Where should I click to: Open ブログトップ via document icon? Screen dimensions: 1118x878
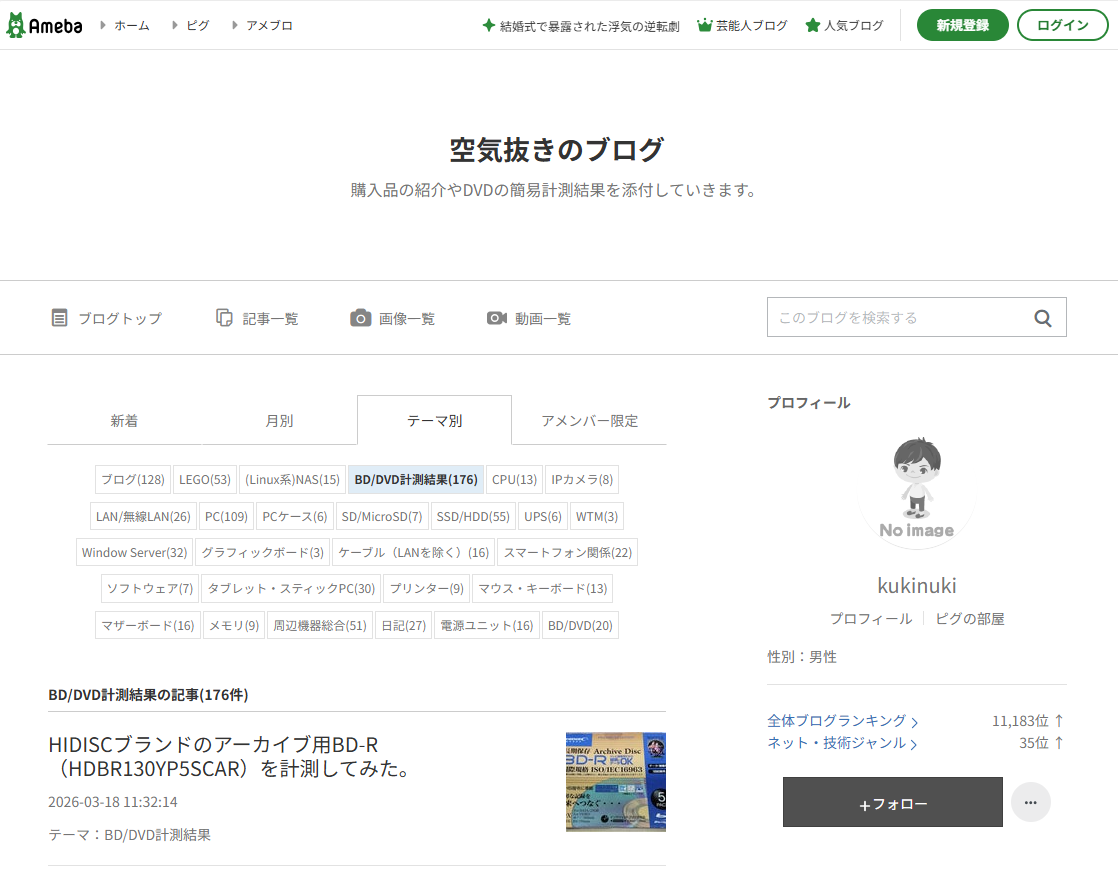click(59, 318)
